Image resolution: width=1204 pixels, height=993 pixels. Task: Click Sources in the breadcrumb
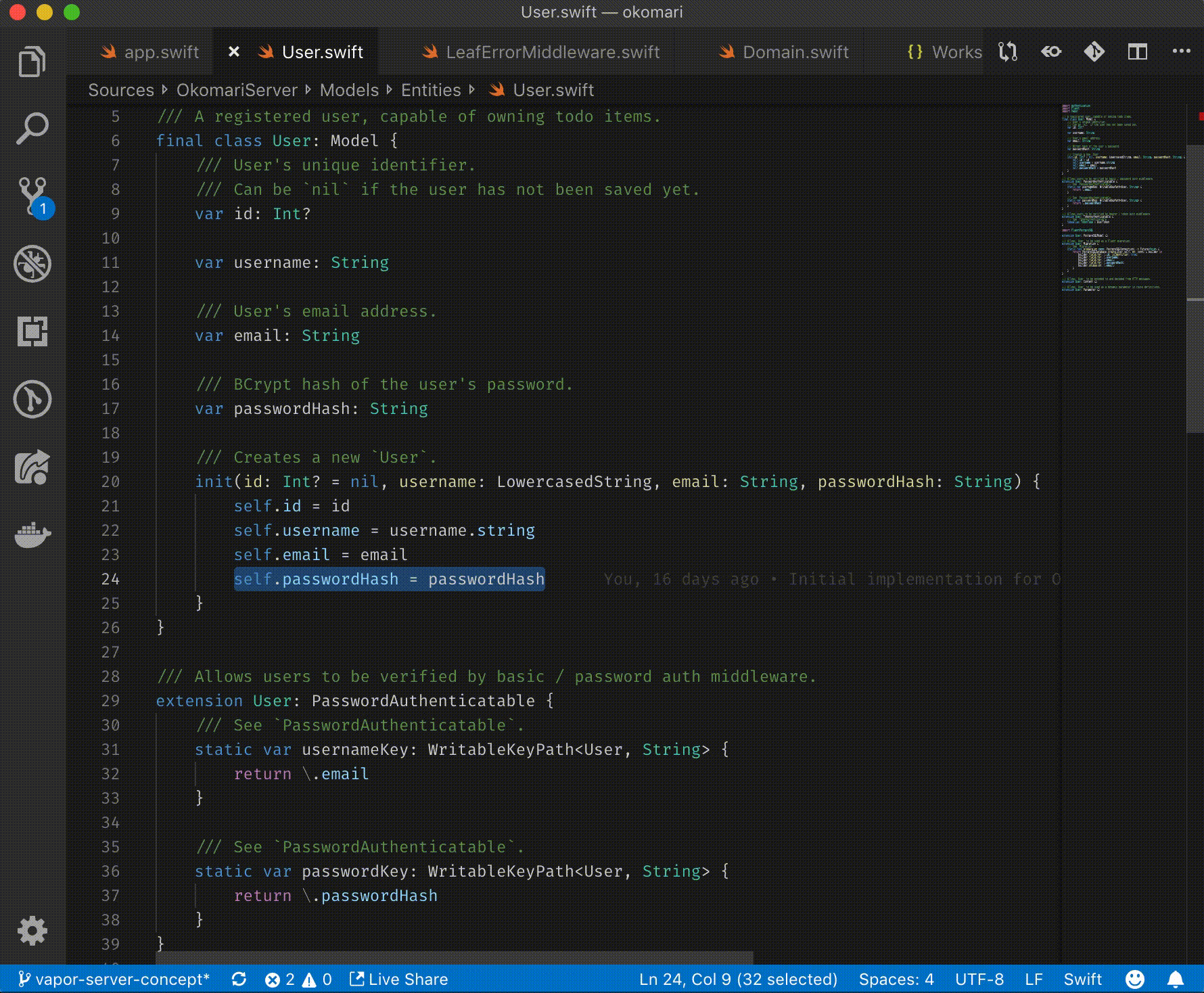click(x=121, y=90)
